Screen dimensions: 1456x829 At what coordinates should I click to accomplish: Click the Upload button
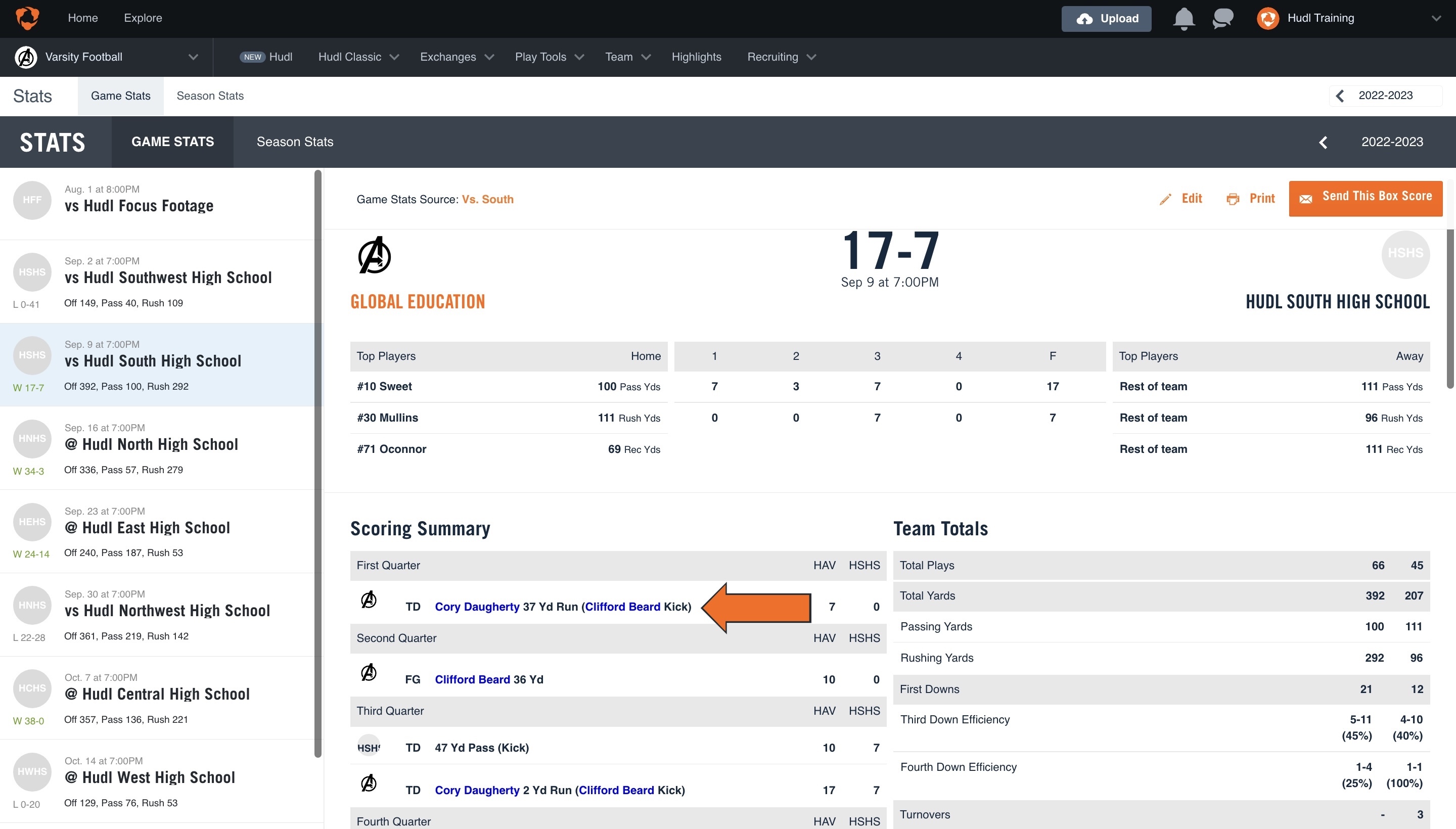pos(1106,18)
